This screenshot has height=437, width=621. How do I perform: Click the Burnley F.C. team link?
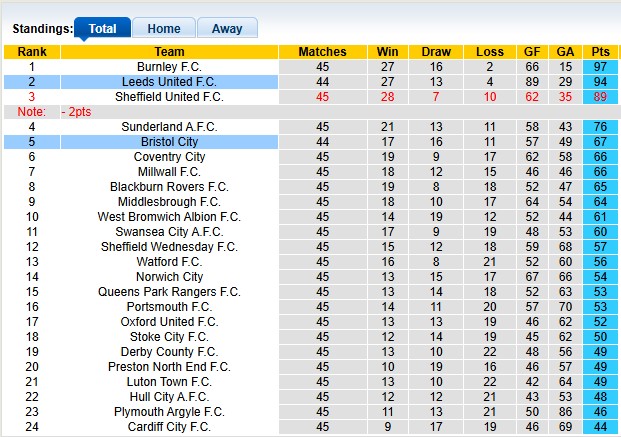click(x=169, y=67)
